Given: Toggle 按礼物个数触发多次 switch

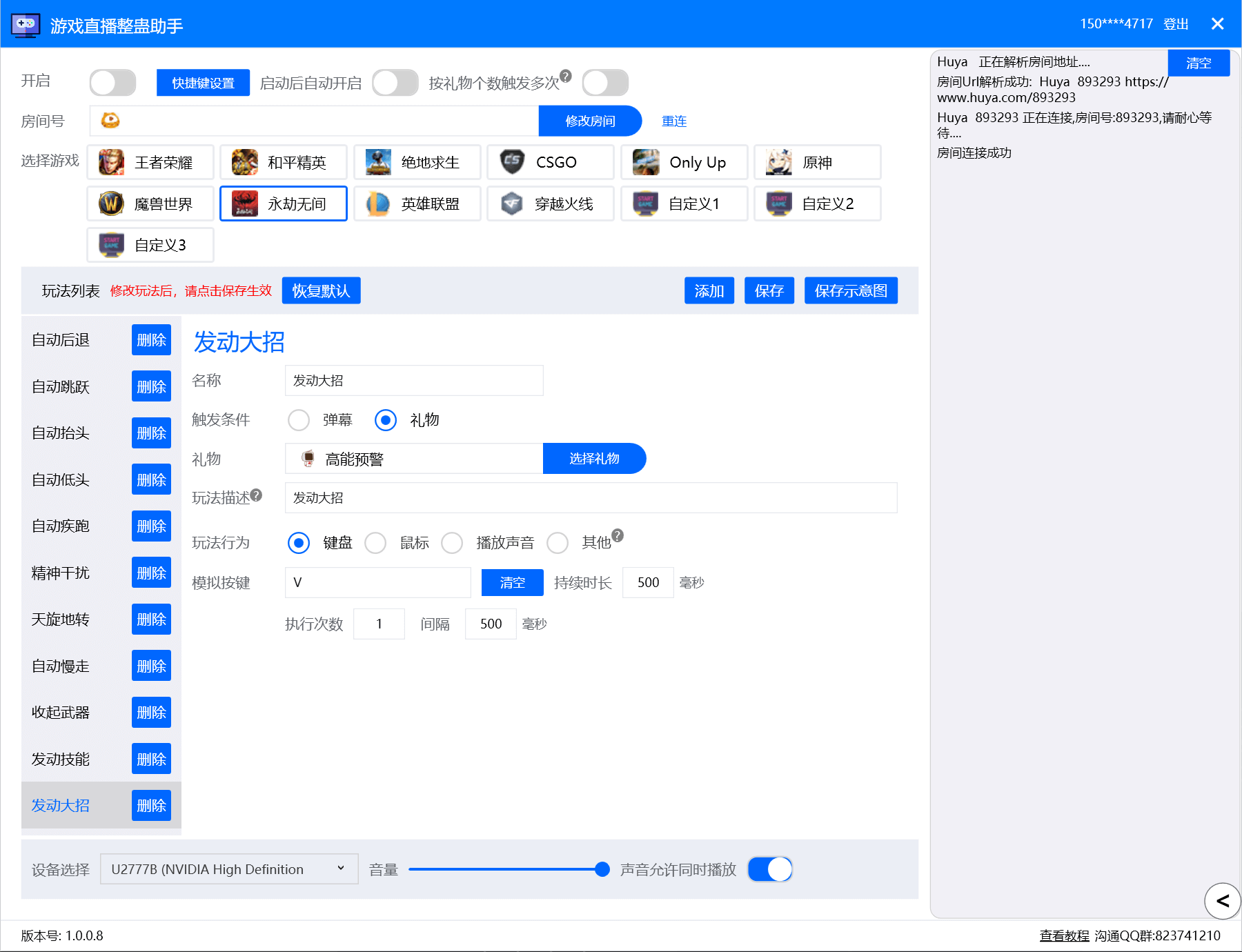Looking at the screenshot, I should (605, 83).
